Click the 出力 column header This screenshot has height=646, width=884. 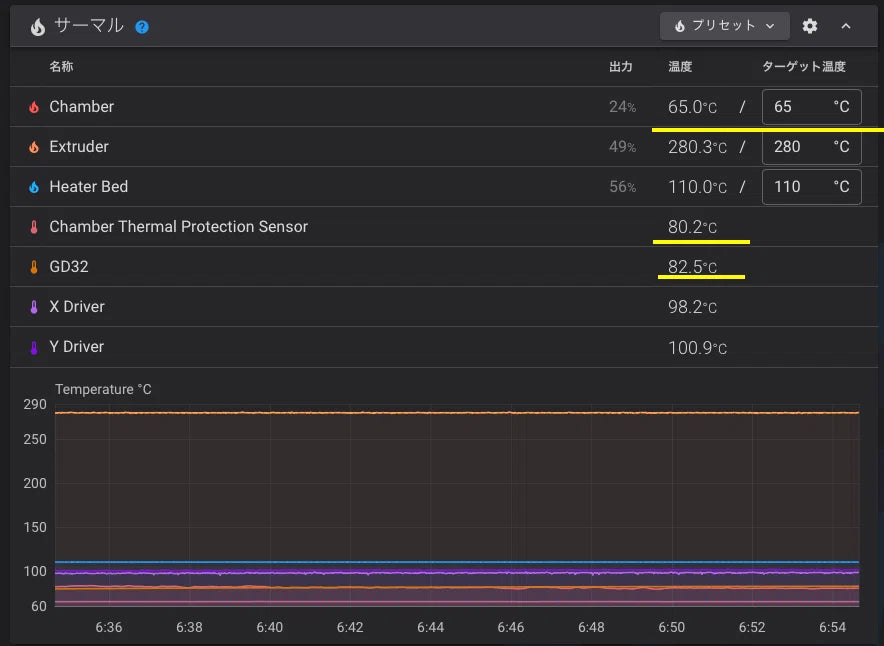(x=621, y=67)
